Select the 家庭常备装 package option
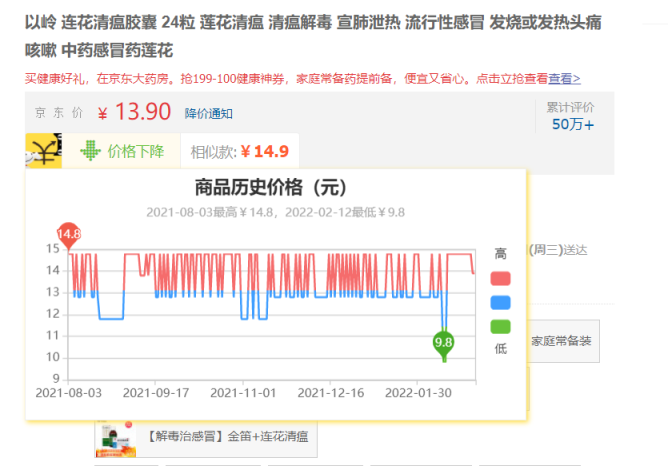The width and height of the screenshot is (668, 466). coord(561,341)
